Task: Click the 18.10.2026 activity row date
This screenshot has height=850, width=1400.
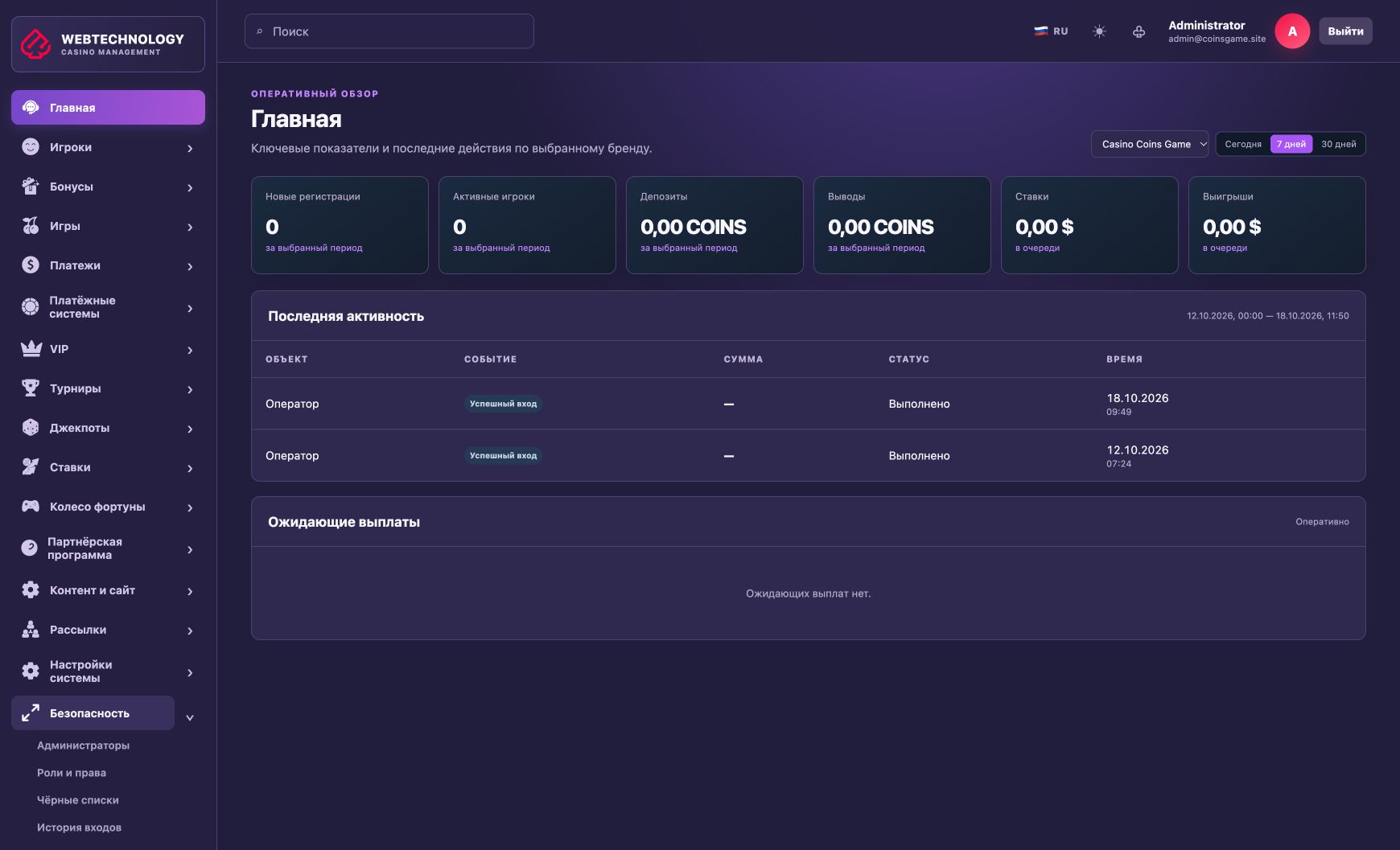Action: coord(1137,398)
